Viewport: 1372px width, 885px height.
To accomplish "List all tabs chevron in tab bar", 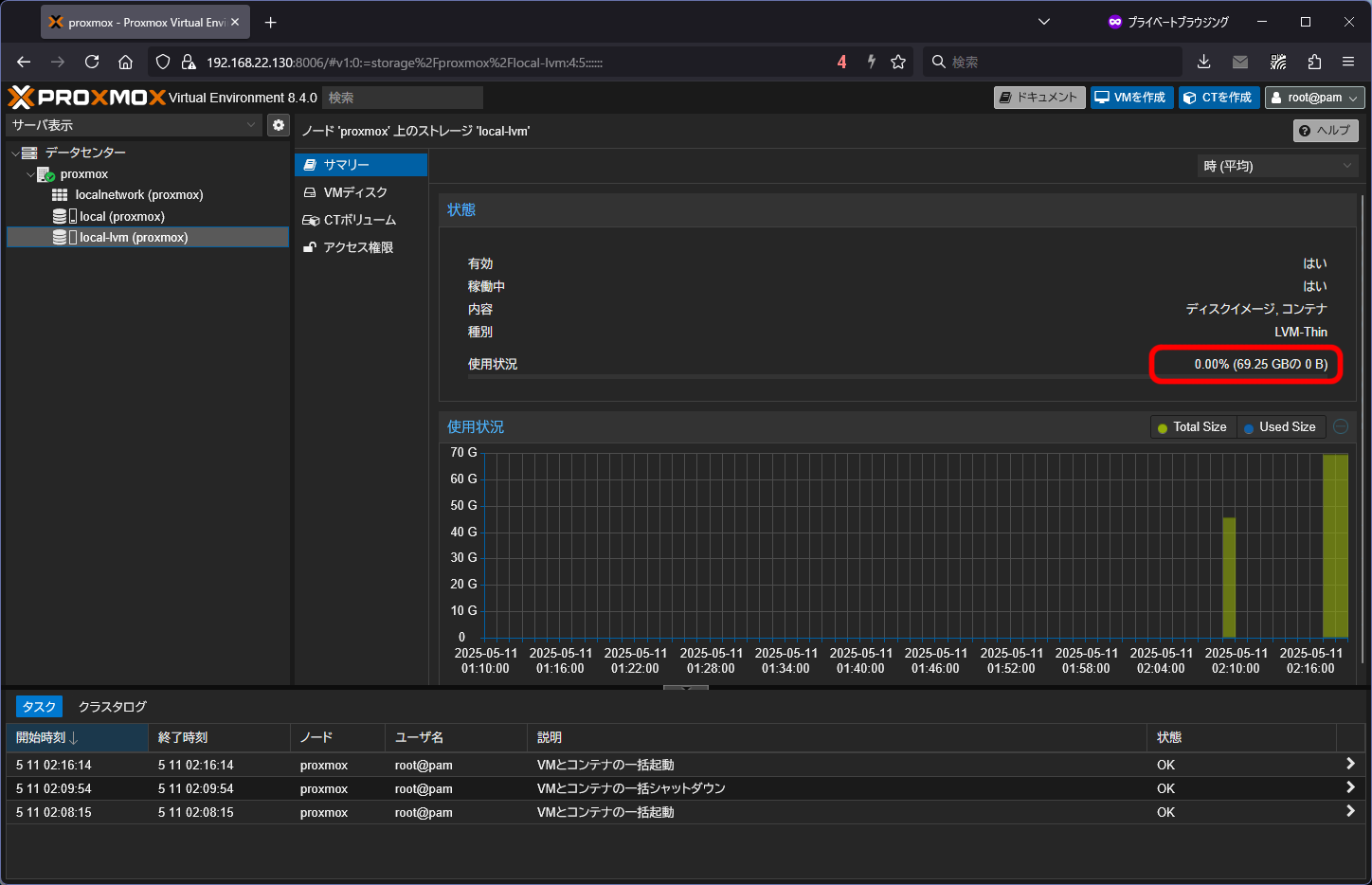I will pos(1044,22).
